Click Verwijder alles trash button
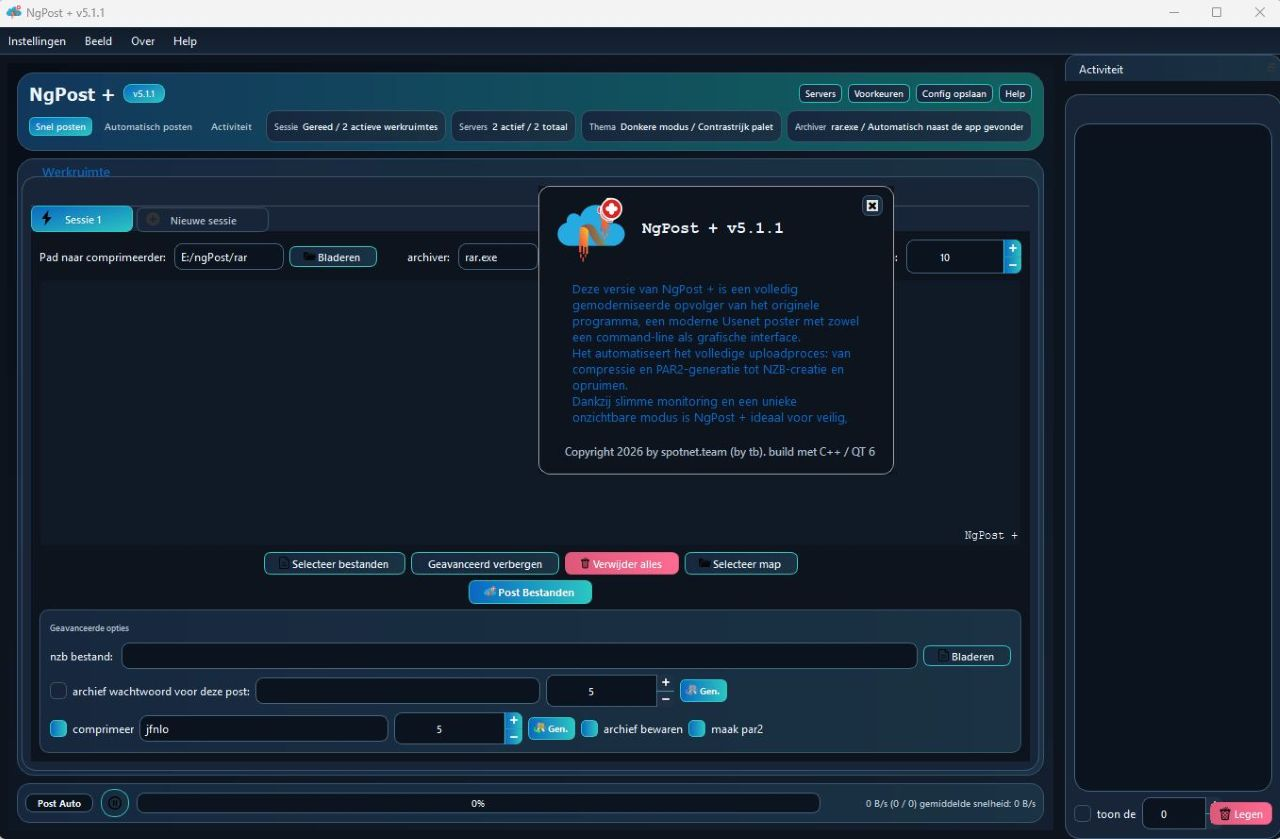This screenshot has width=1280, height=839. [x=621, y=564]
